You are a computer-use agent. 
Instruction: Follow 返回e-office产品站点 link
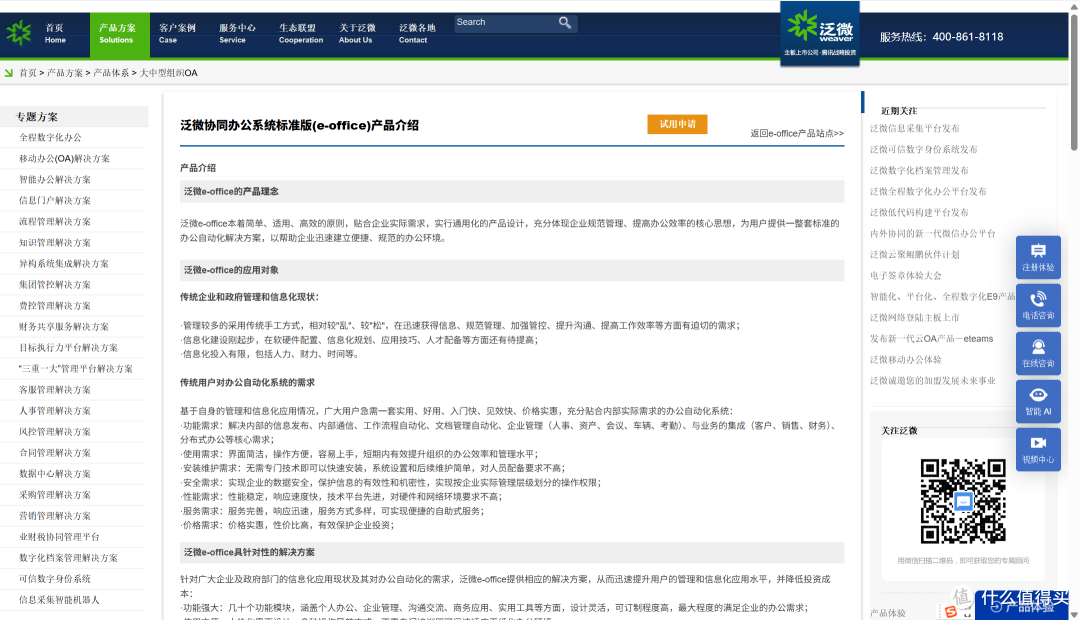coord(797,134)
